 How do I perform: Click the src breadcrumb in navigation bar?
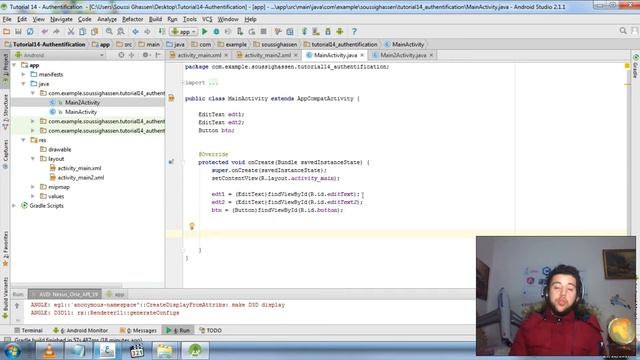(x=124, y=44)
